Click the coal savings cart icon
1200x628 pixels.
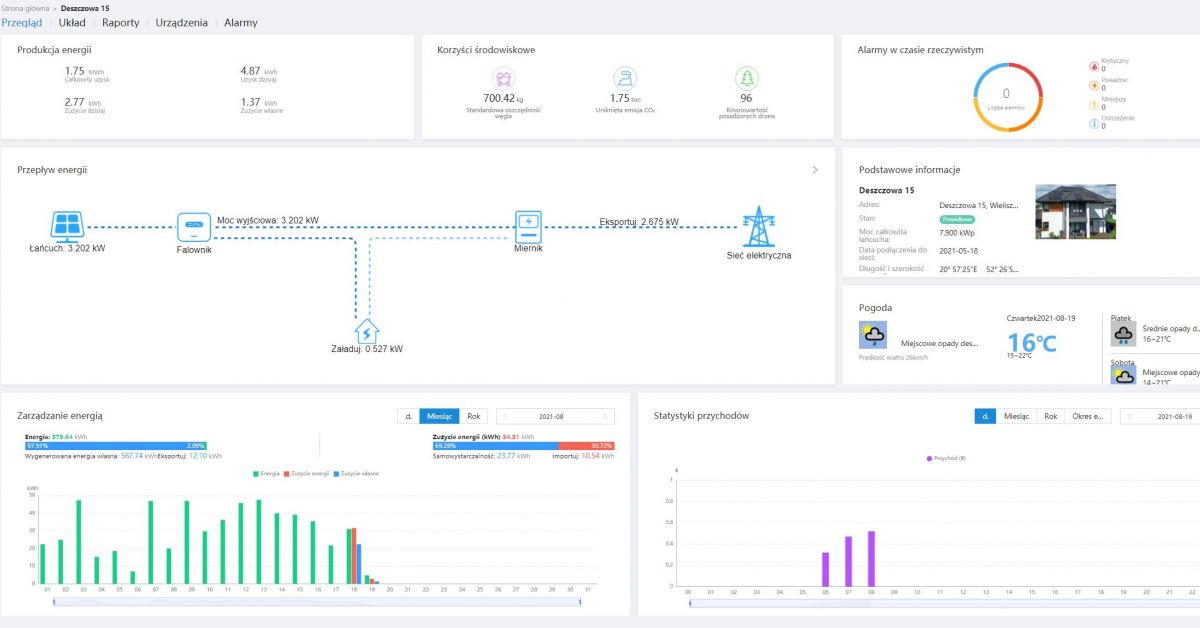[503, 78]
